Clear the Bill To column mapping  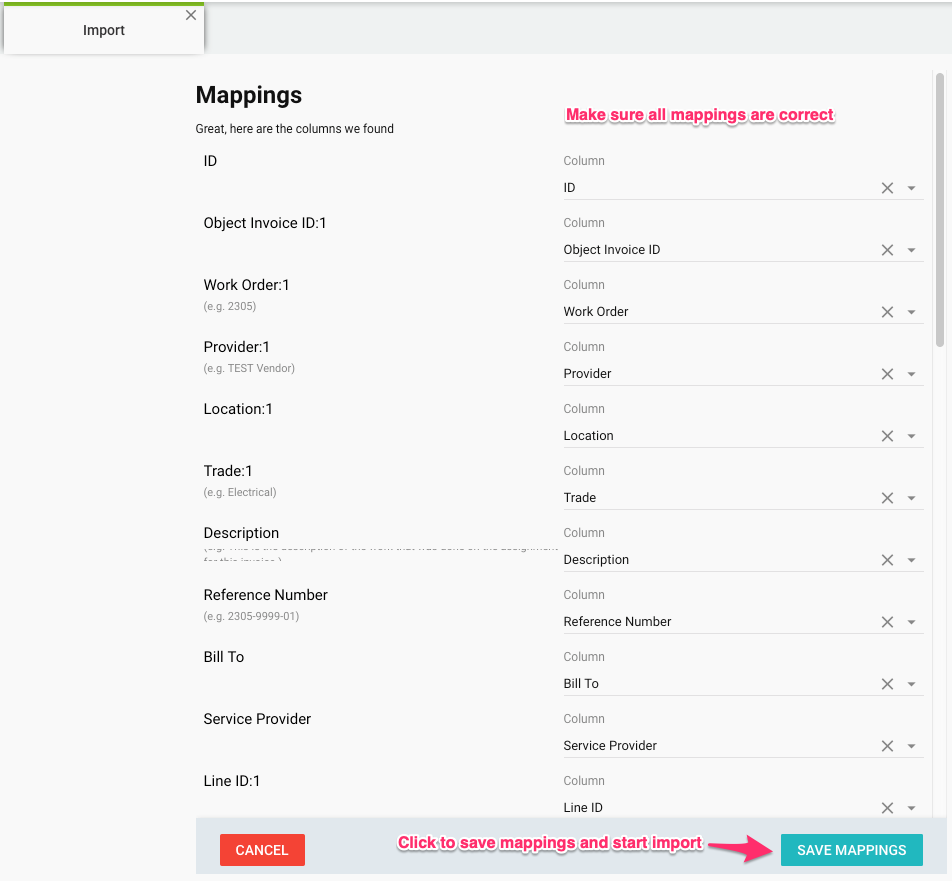887,684
